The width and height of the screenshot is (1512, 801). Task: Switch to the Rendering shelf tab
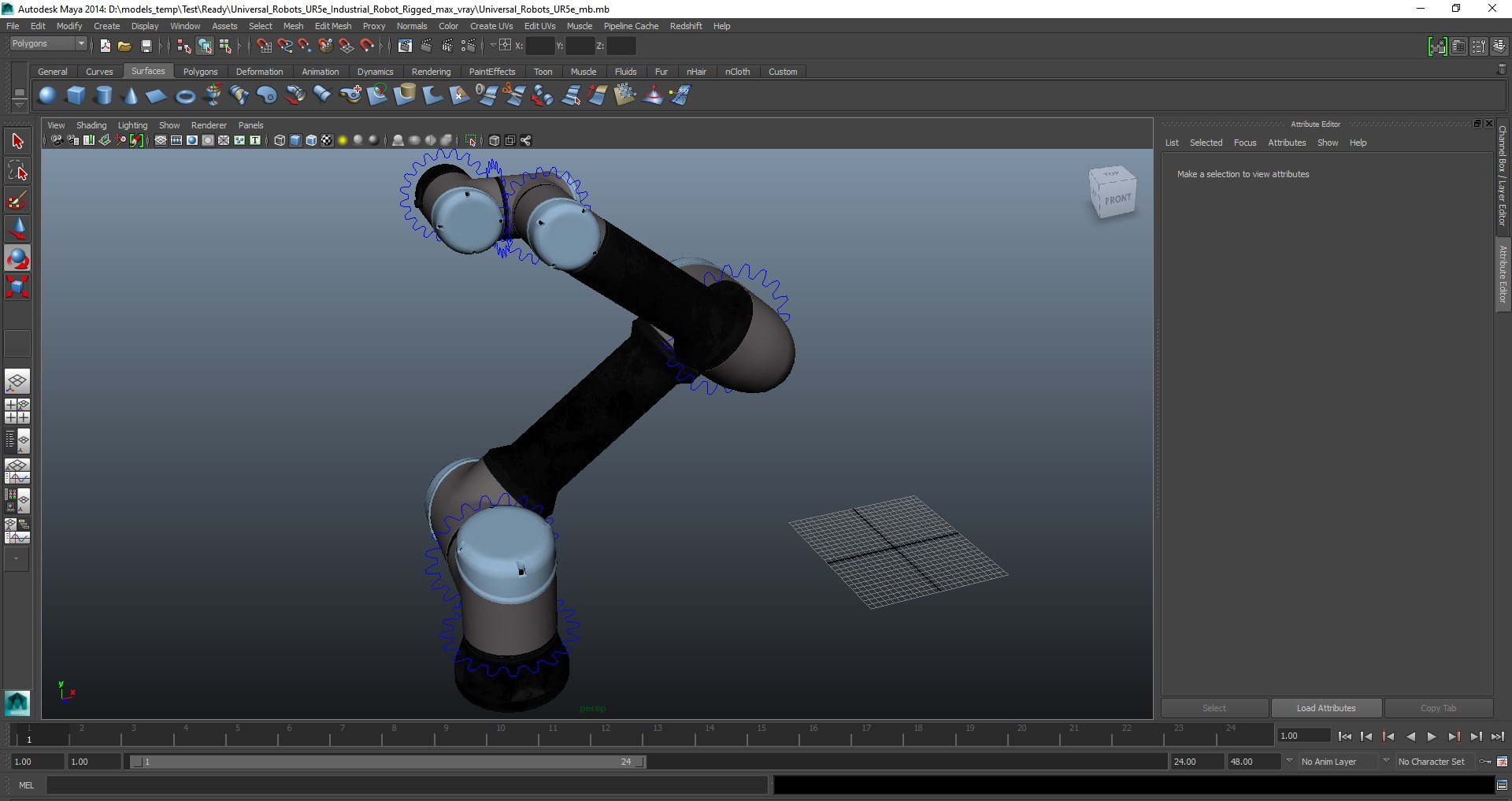point(431,71)
